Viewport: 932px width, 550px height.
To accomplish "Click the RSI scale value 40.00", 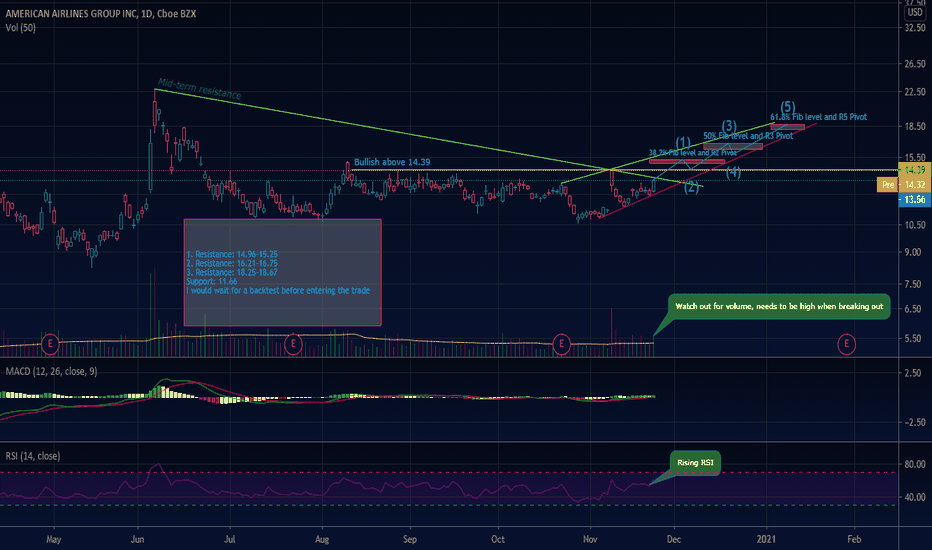I will (915, 497).
